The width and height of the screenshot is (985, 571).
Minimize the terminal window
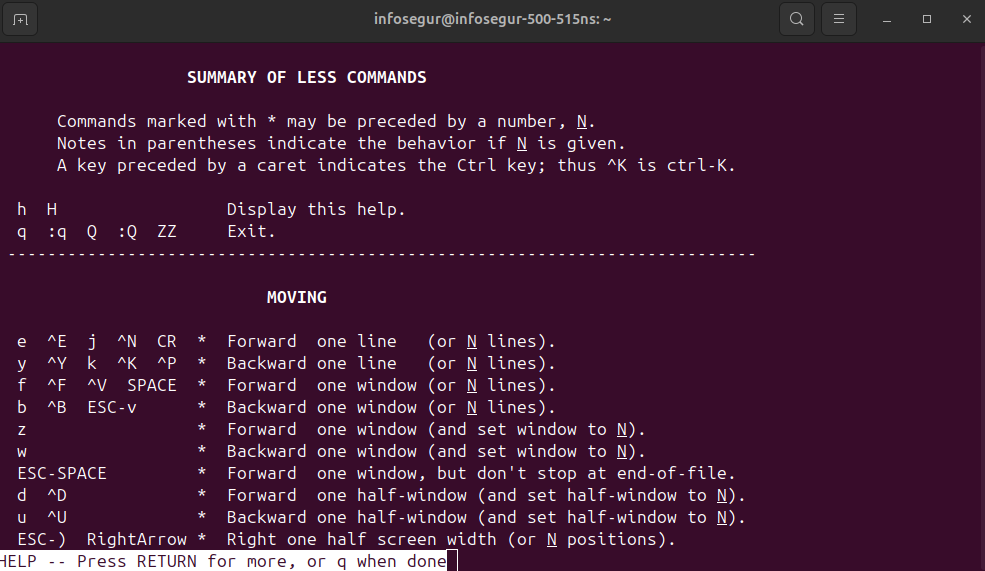(887, 19)
